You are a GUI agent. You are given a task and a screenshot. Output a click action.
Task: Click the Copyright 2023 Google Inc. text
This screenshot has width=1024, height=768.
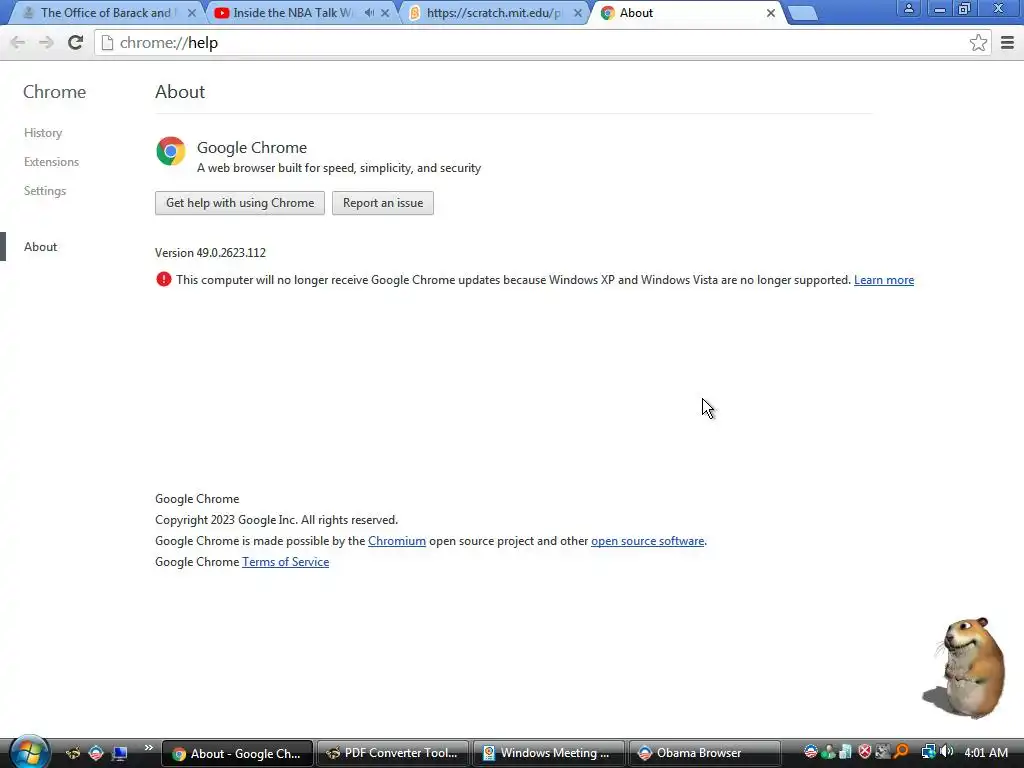[276, 520]
